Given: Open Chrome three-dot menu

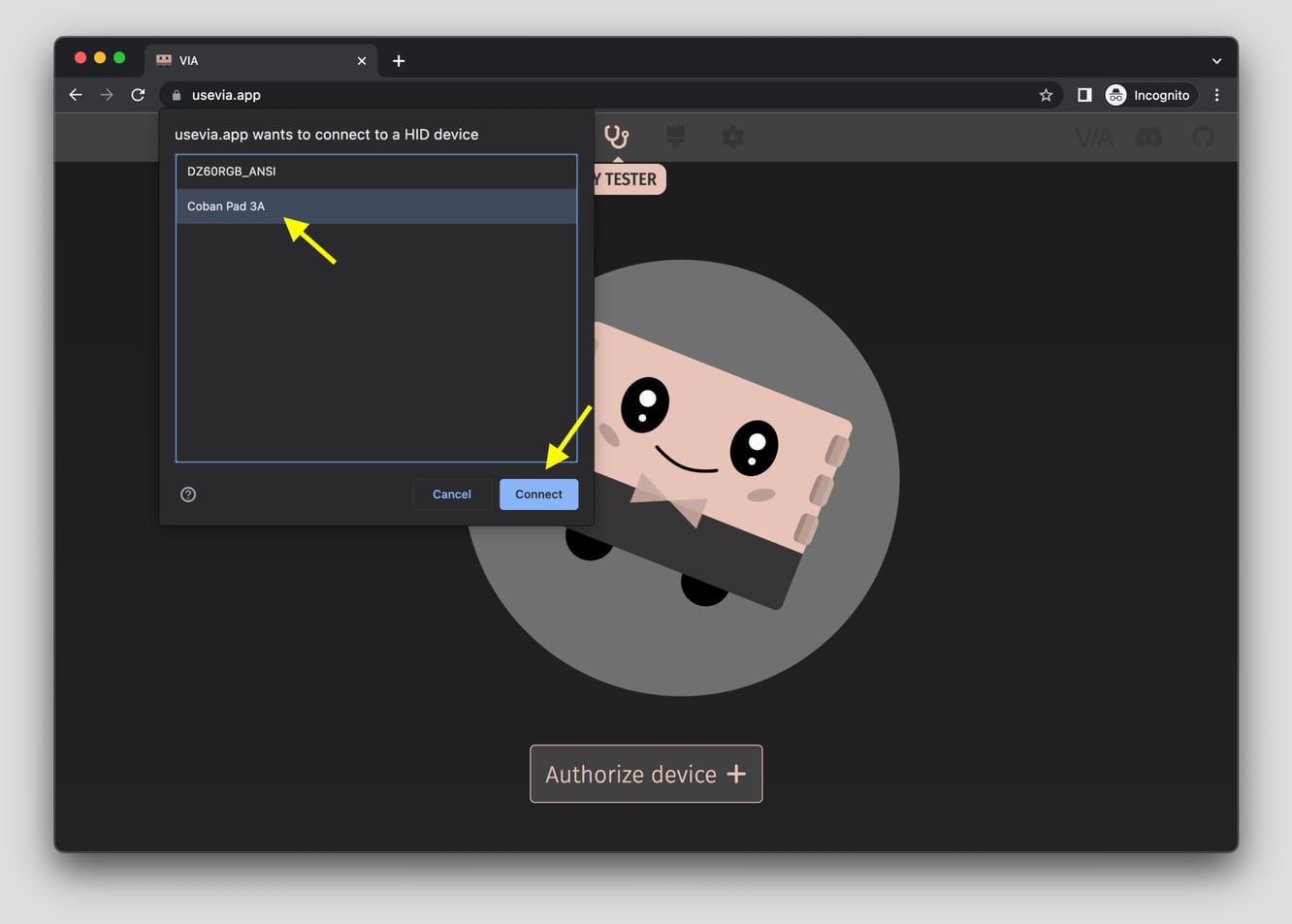Looking at the screenshot, I should (1216, 95).
